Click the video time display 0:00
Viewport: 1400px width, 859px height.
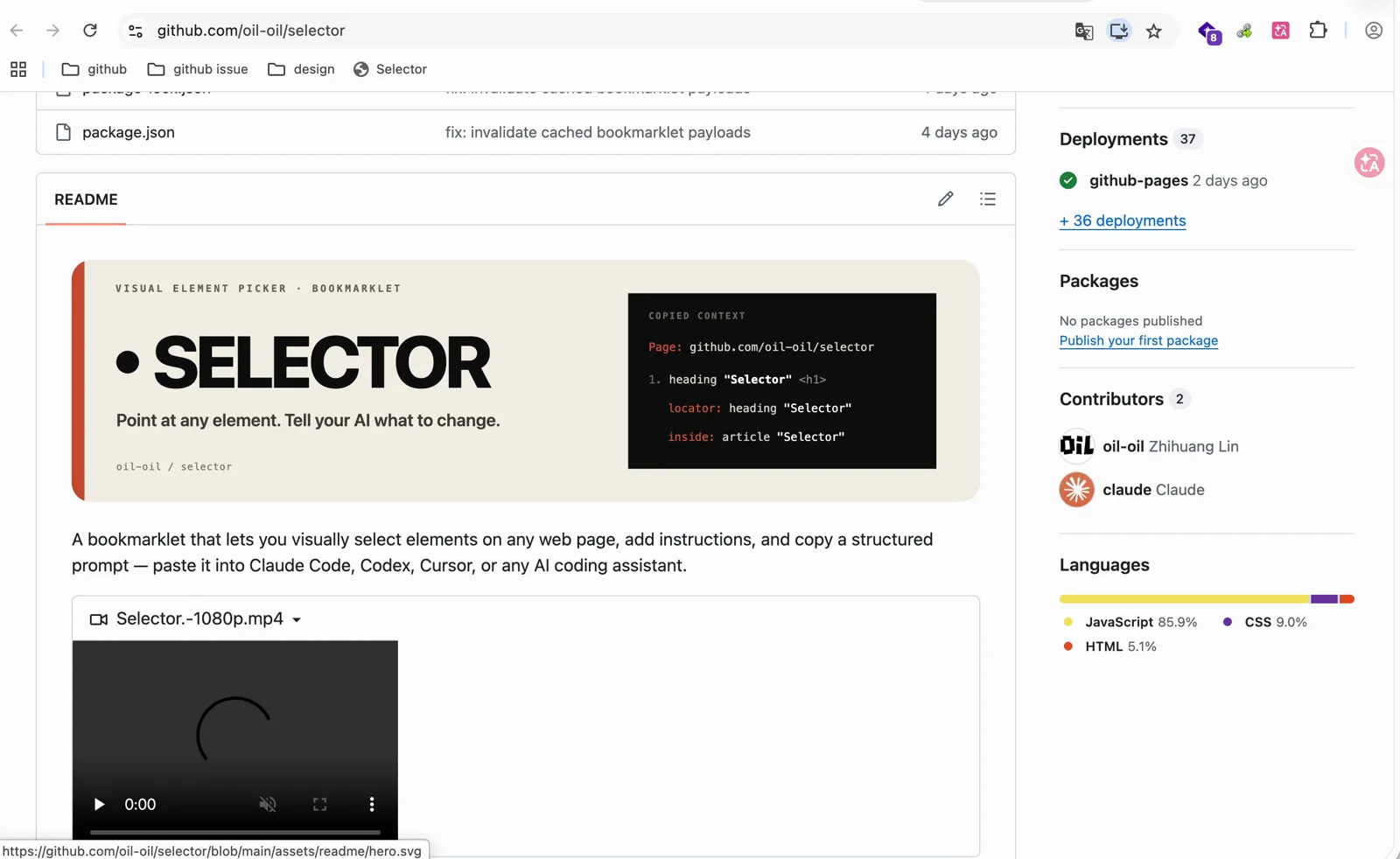click(x=140, y=804)
